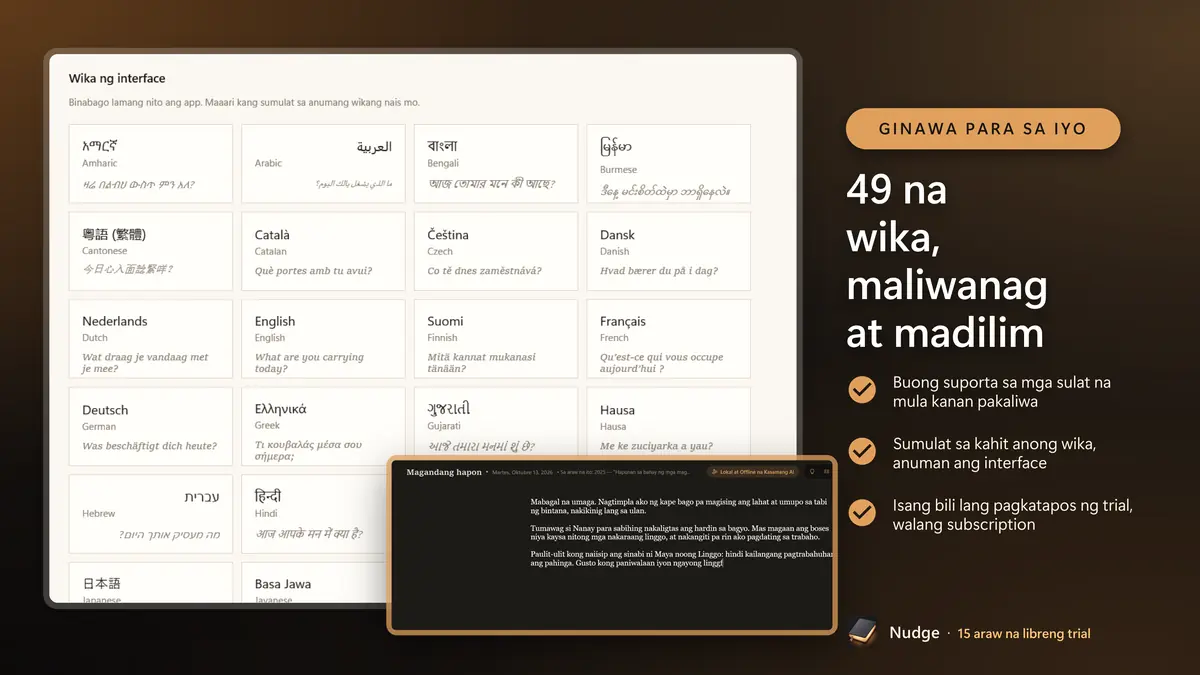This screenshot has height=675, width=1200.
Task: Select the Hausa language card
Action: point(668,421)
